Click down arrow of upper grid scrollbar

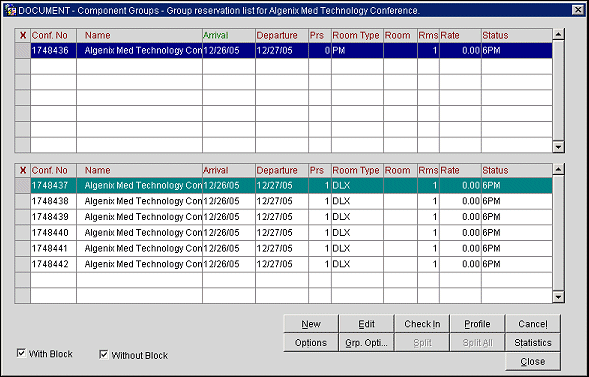pos(559,147)
